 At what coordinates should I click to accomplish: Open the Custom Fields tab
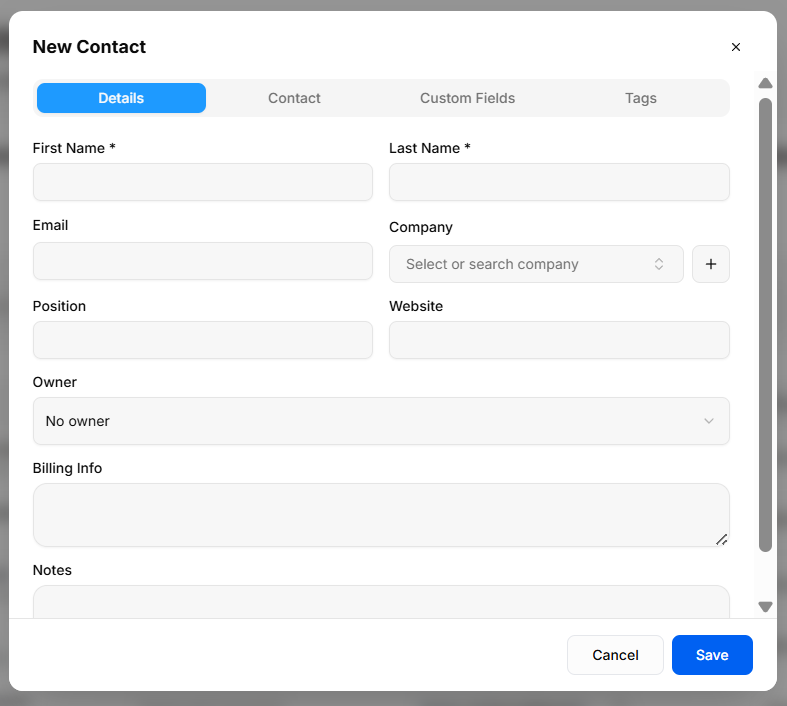click(467, 98)
